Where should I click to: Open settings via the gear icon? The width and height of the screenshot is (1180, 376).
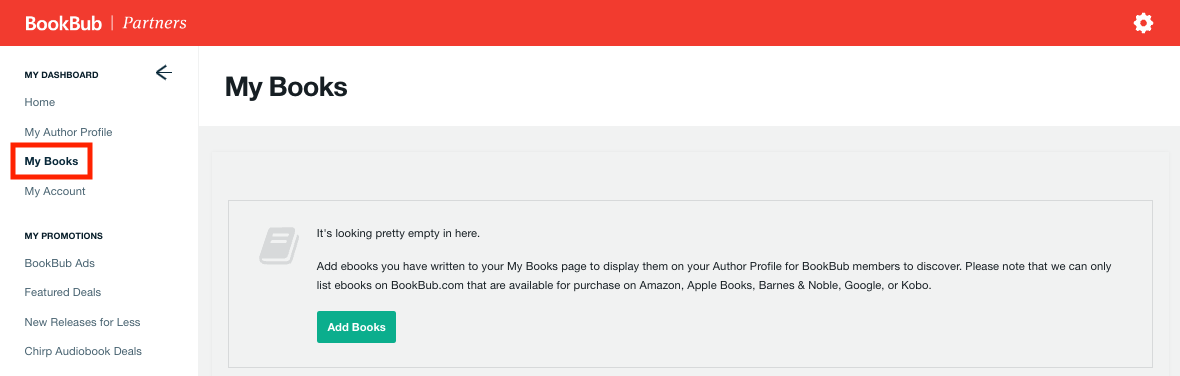(x=1143, y=23)
